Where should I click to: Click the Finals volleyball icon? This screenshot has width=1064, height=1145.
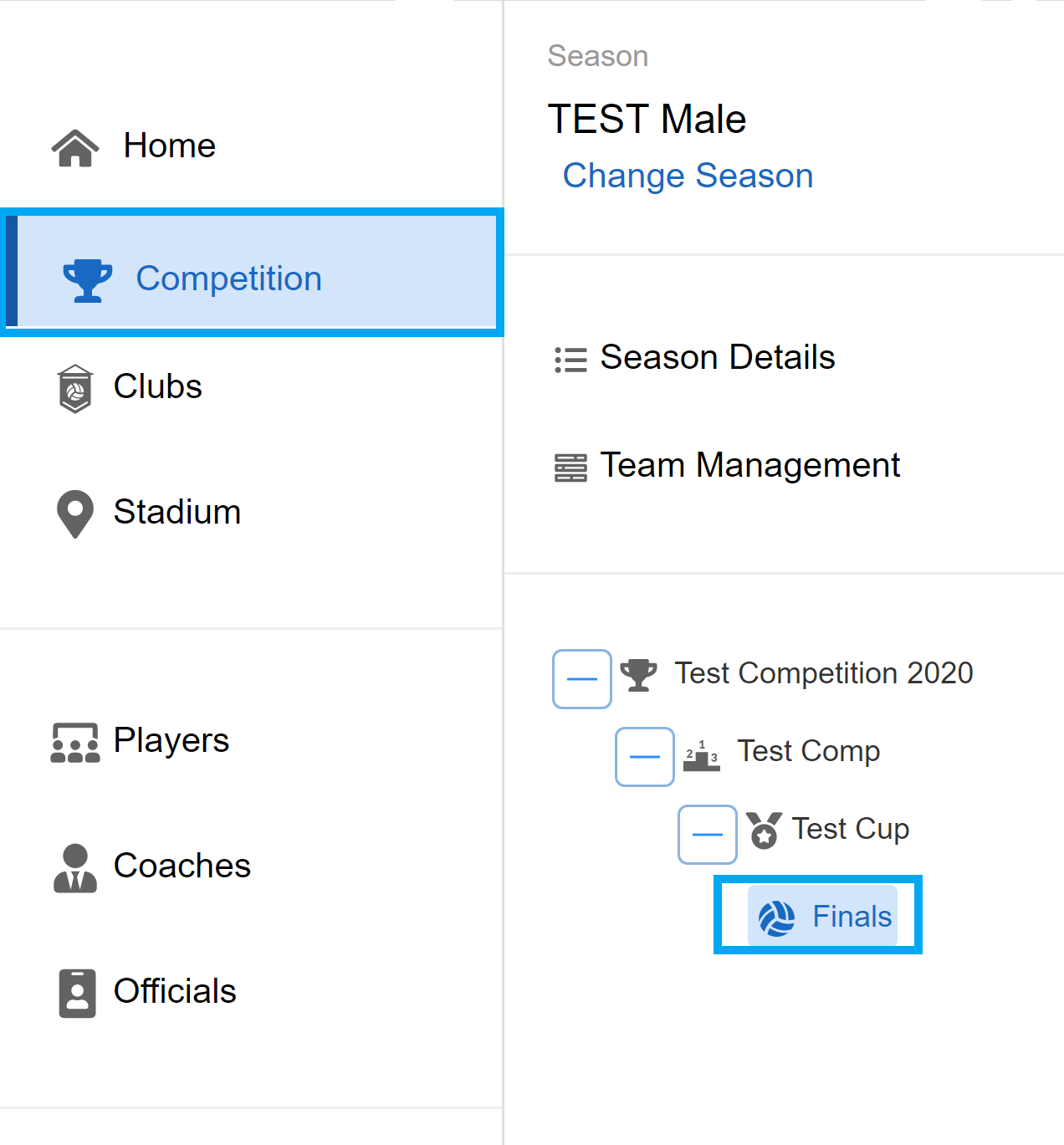point(776,918)
